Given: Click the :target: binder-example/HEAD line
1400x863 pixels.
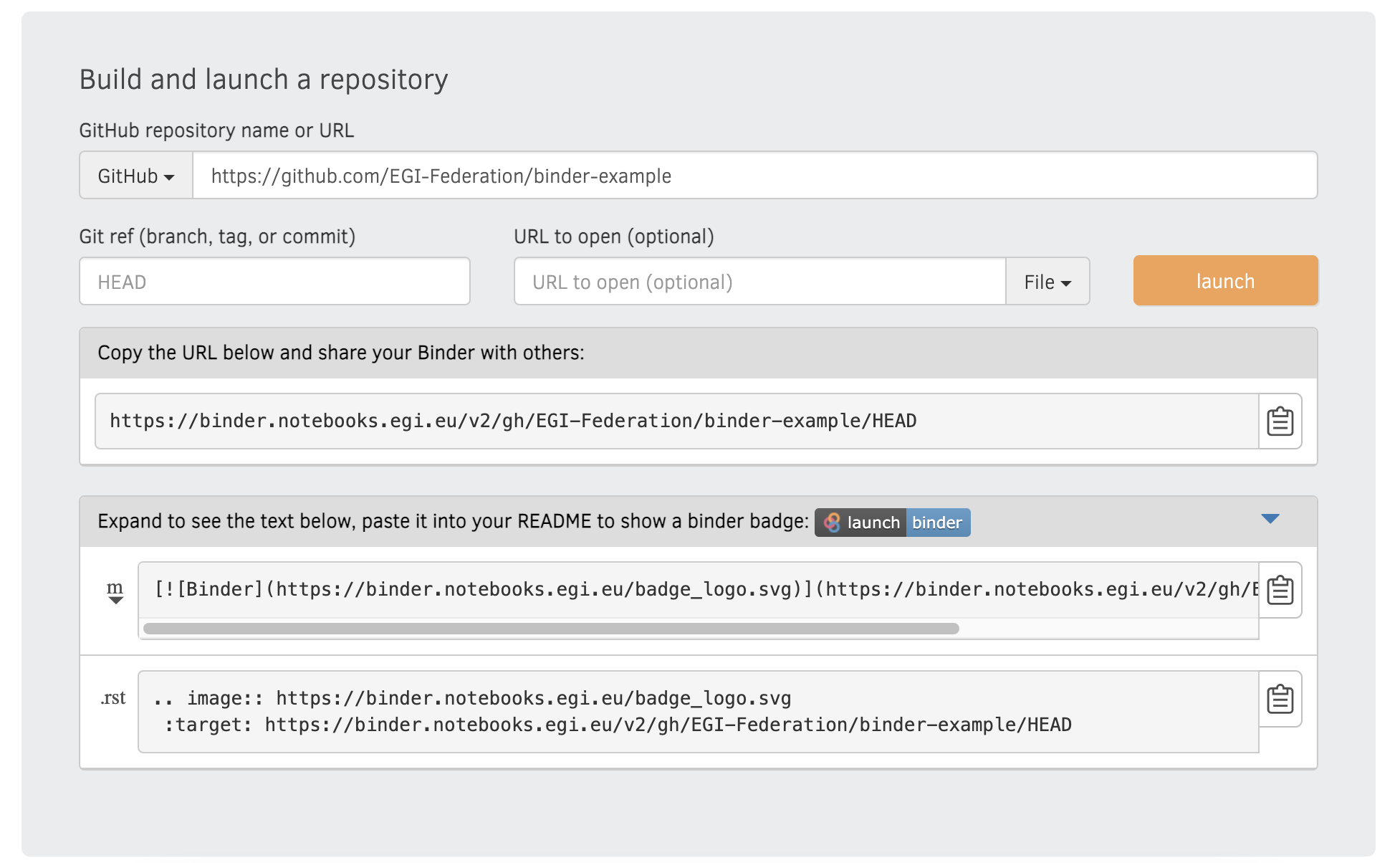Looking at the screenshot, I should (x=618, y=725).
